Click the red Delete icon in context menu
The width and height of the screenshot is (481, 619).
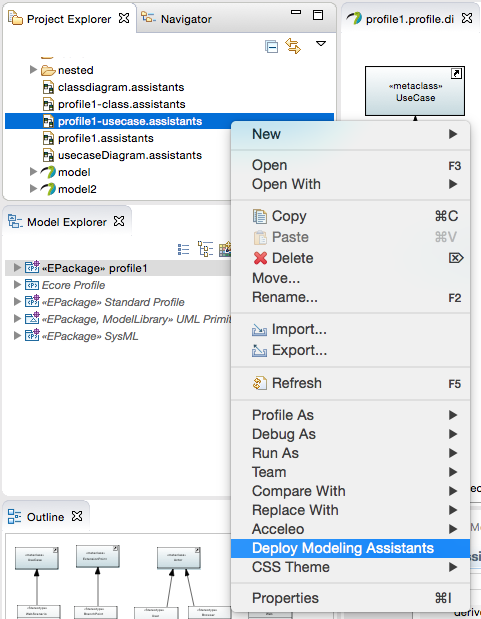(x=260, y=258)
